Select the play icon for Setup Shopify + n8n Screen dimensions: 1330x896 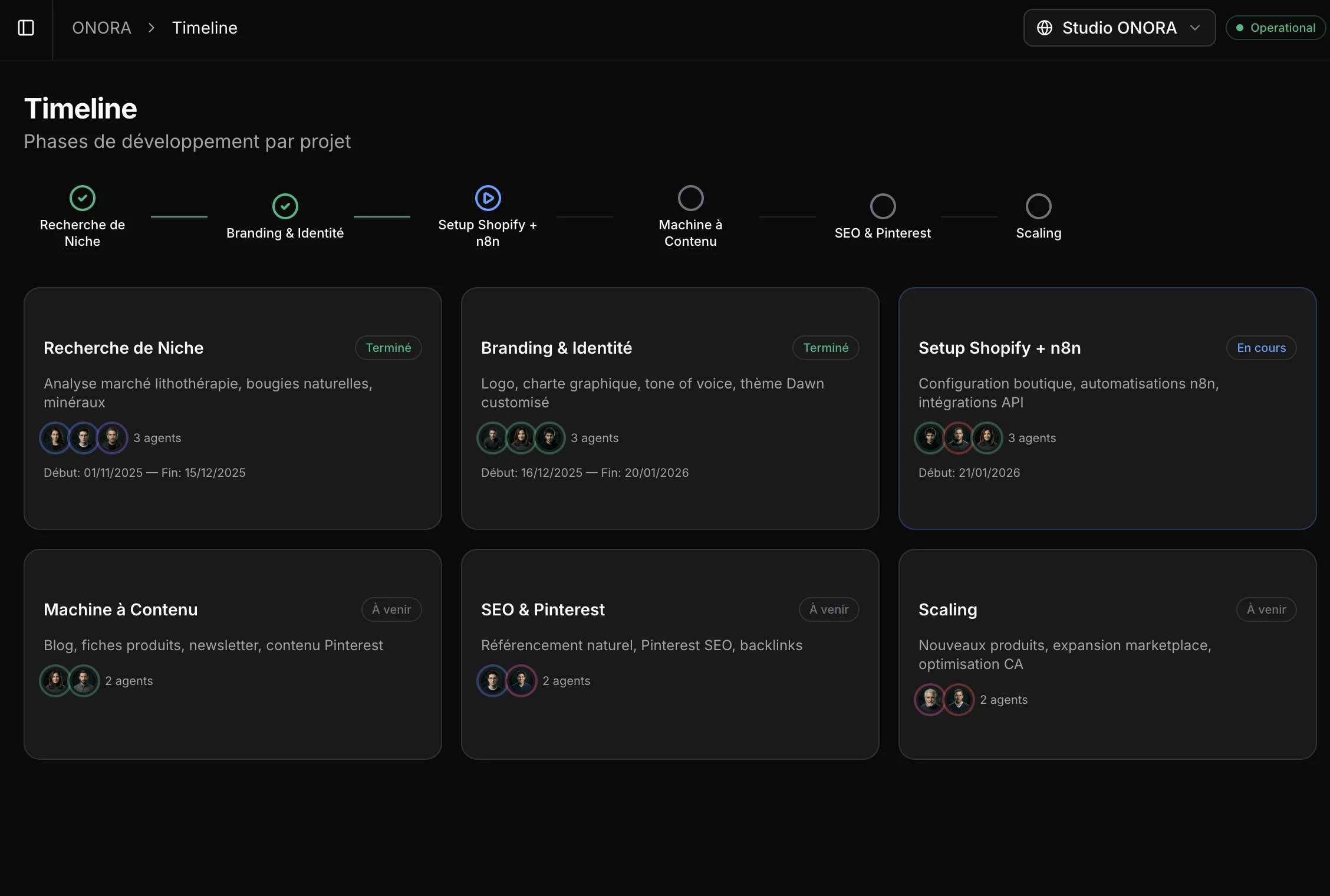click(487, 198)
